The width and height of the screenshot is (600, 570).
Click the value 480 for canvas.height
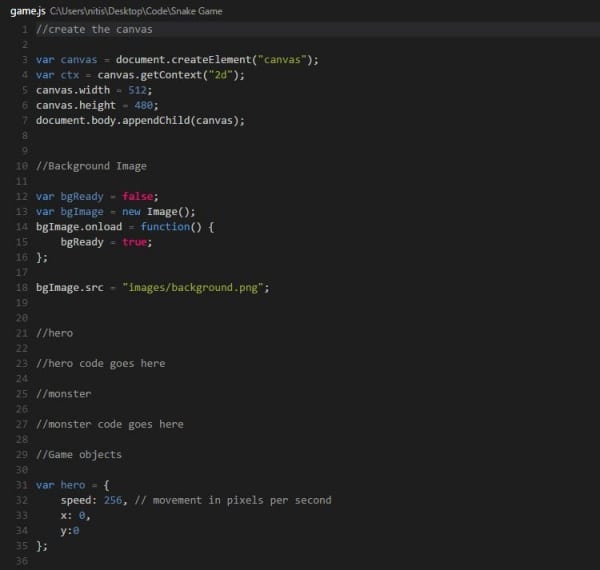point(143,106)
